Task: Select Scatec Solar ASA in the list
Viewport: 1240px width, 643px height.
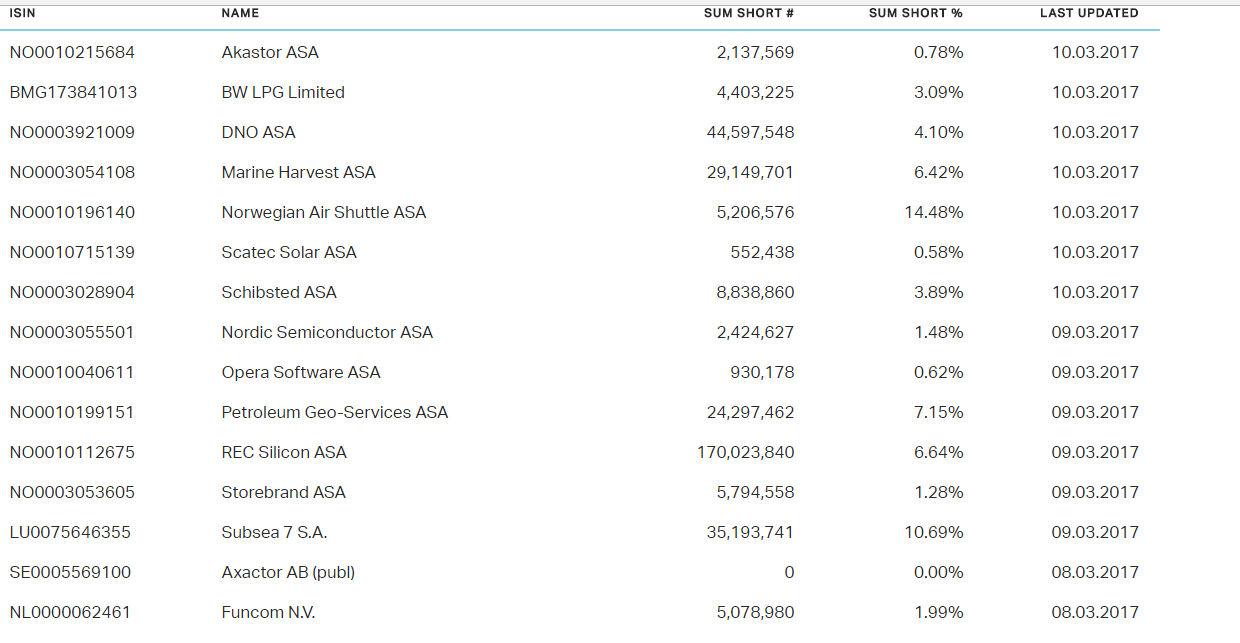Action: [x=289, y=252]
